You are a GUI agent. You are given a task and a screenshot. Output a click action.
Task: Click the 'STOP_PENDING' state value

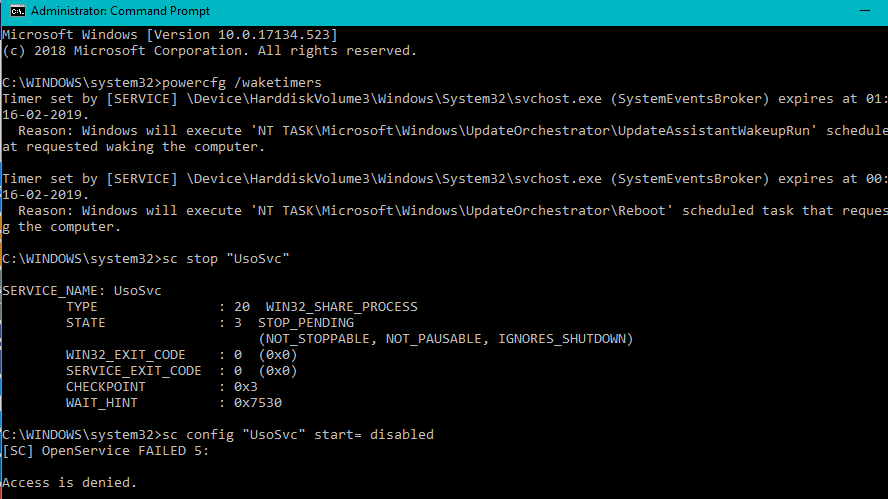click(306, 323)
